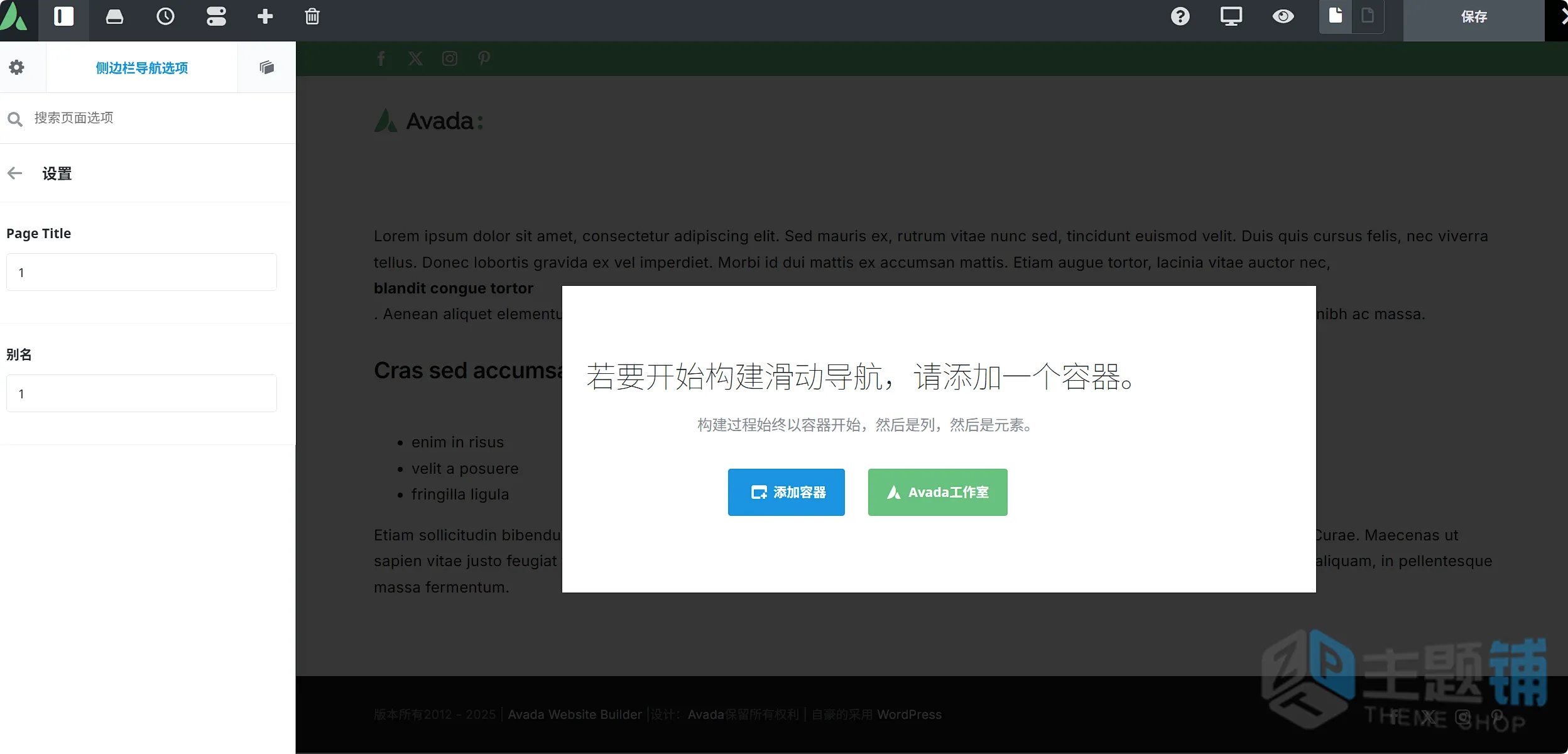Select the outlined page document icon
Image resolution: width=1568 pixels, height=754 pixels.
pyautogui.click(x=1368, y=15)
